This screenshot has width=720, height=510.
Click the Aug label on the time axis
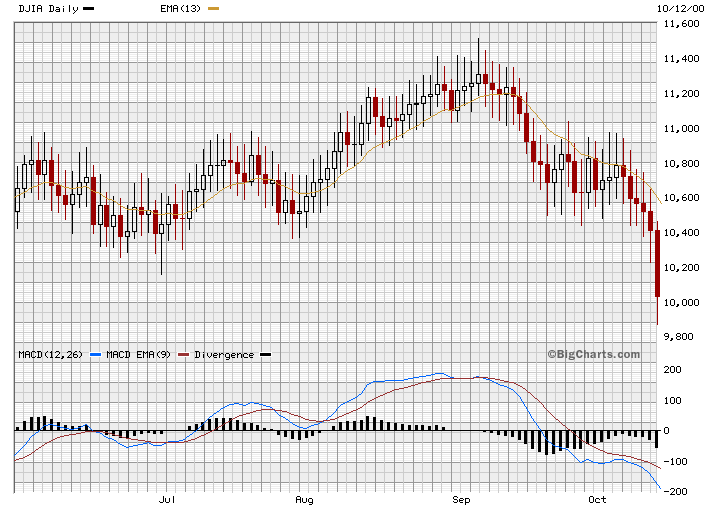304,498
